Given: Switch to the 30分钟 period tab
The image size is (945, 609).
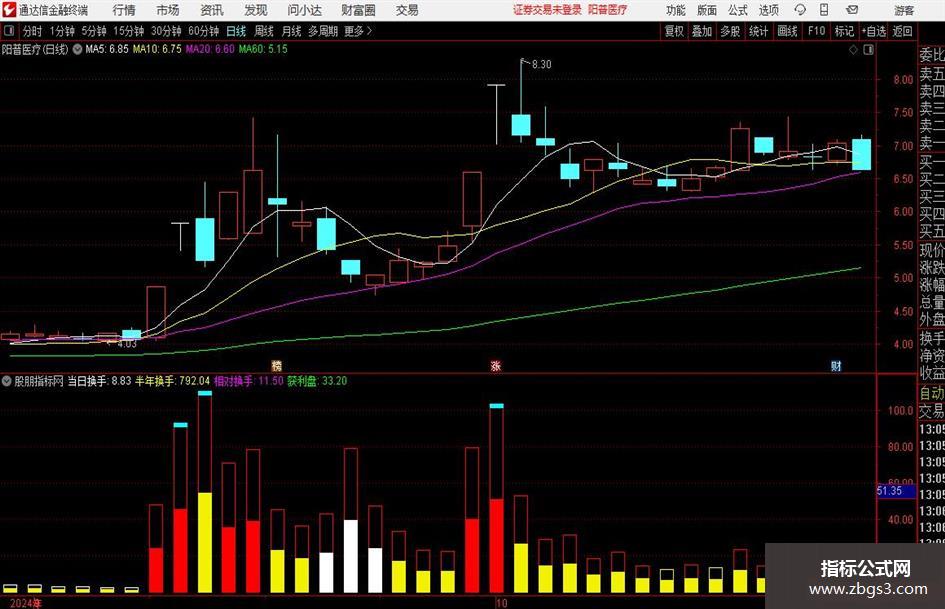Looking at the screenshot, I should pyautogui.click(x=166, y=31).
